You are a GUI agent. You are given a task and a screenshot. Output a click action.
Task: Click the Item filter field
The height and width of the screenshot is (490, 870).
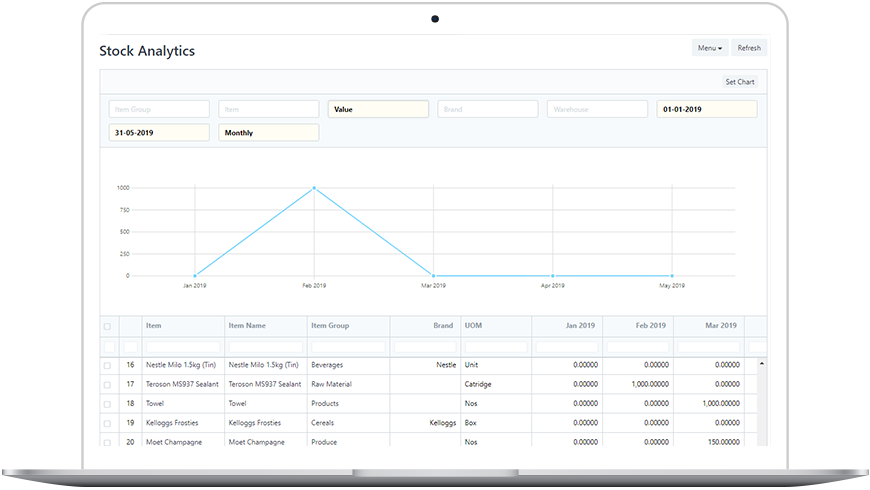[268, 109]
